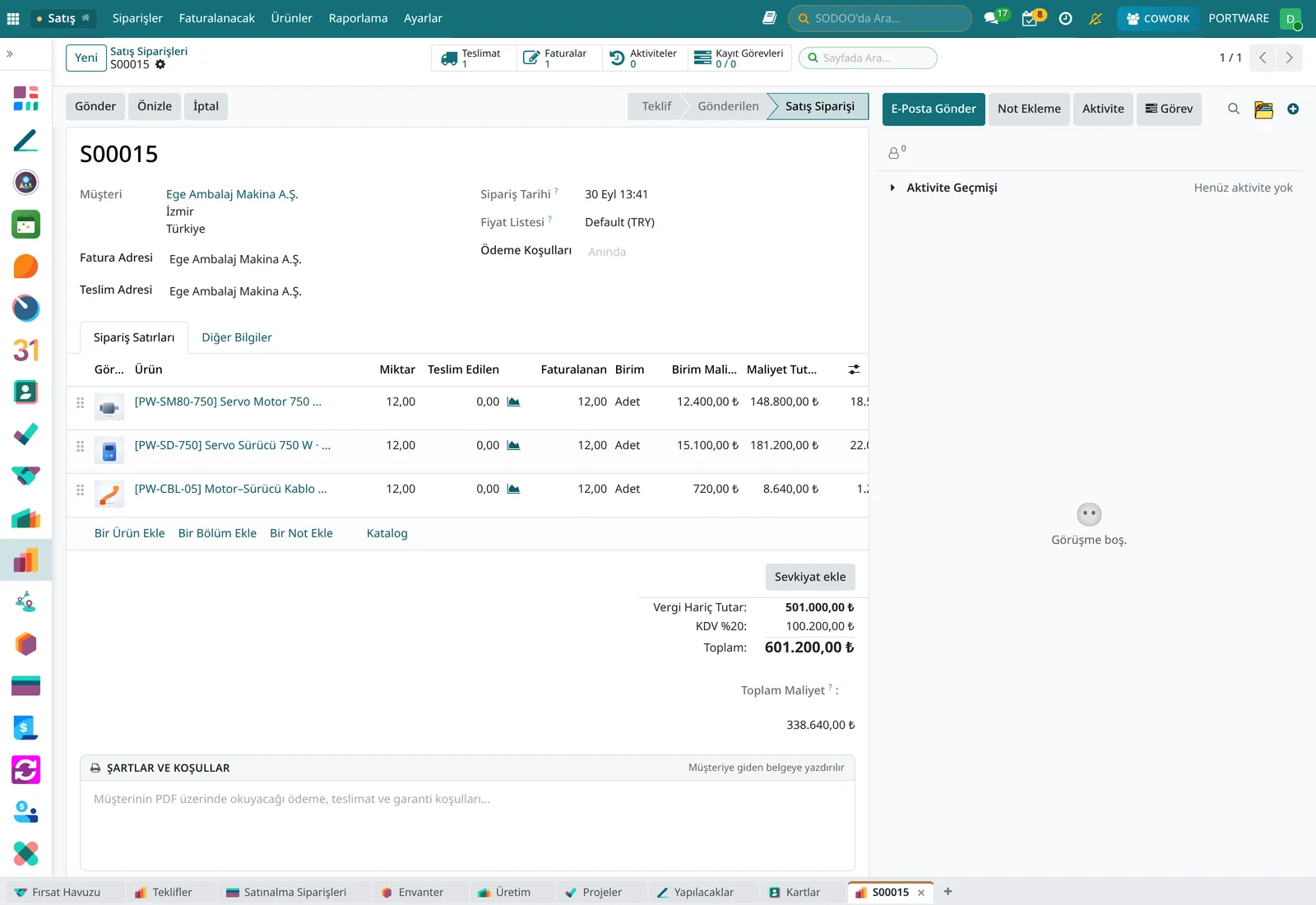The height and width of the screenshot is (905, 1316).
Task: Open activities inbox icon with badge 8
Action: point(1030,18)
